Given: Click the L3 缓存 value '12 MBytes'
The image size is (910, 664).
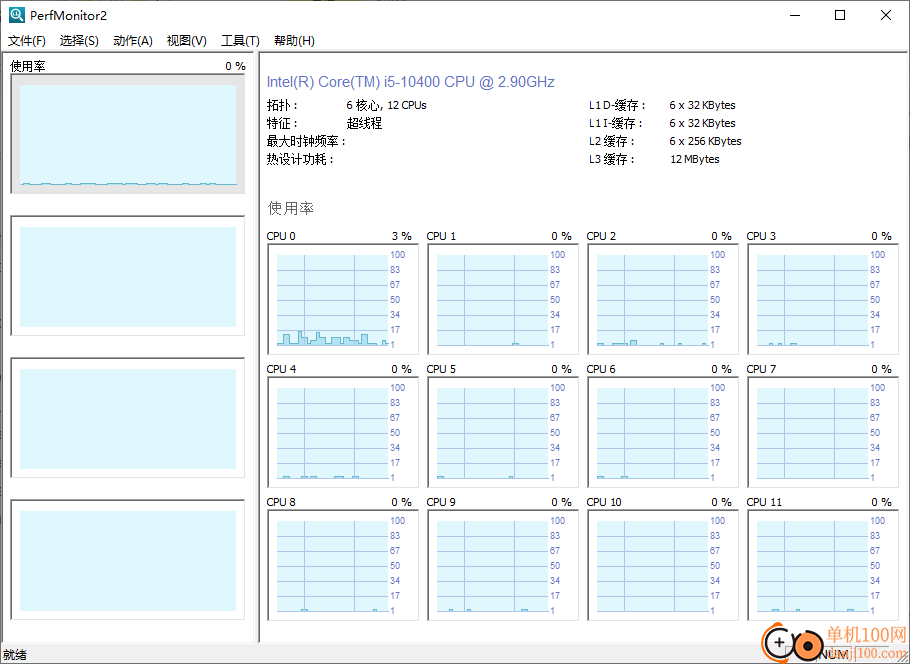Looking at the screenshot, I should (695, 159).
